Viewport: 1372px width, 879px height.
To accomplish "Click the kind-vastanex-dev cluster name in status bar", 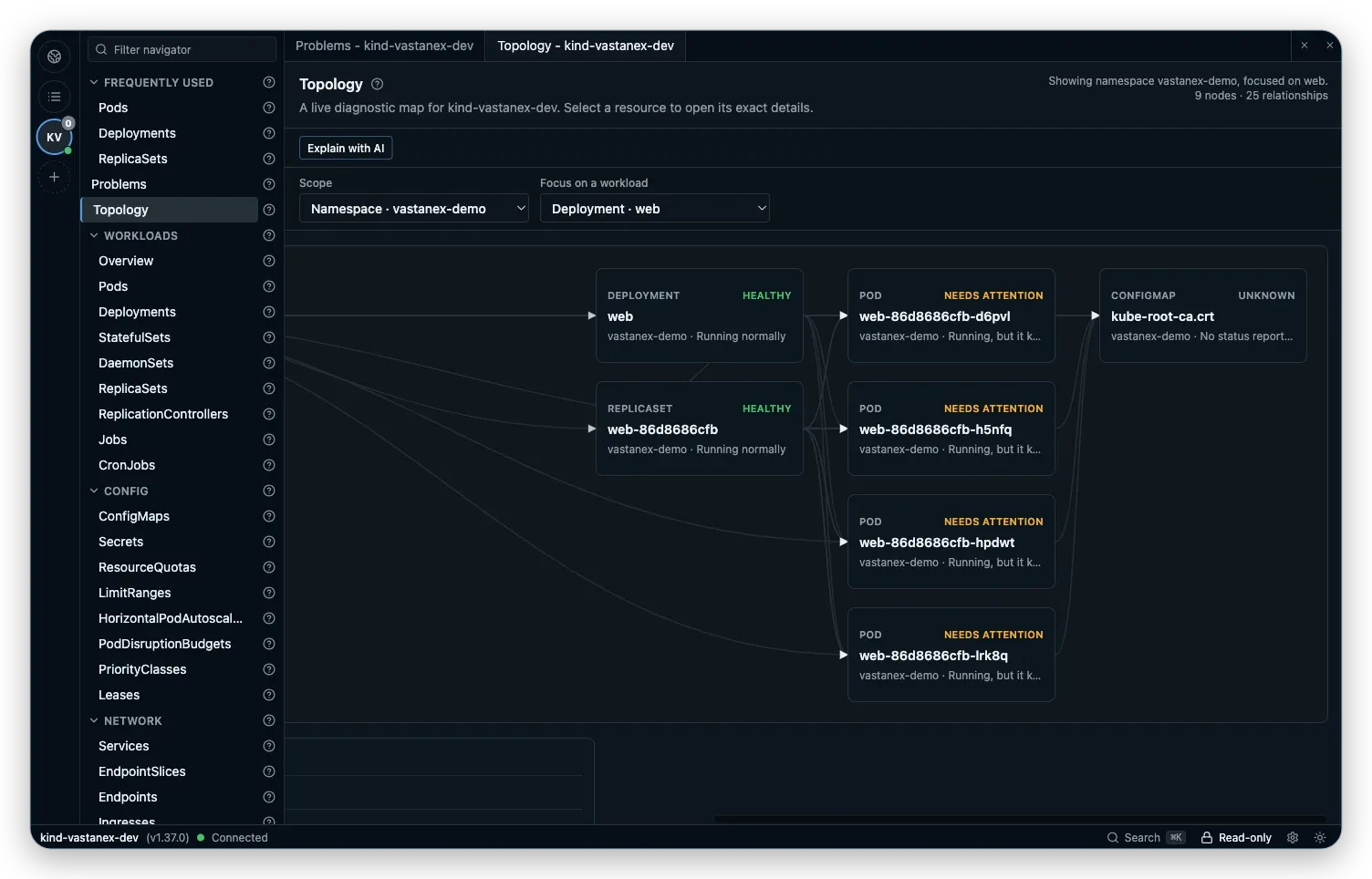I will click(x=89, y=837).
